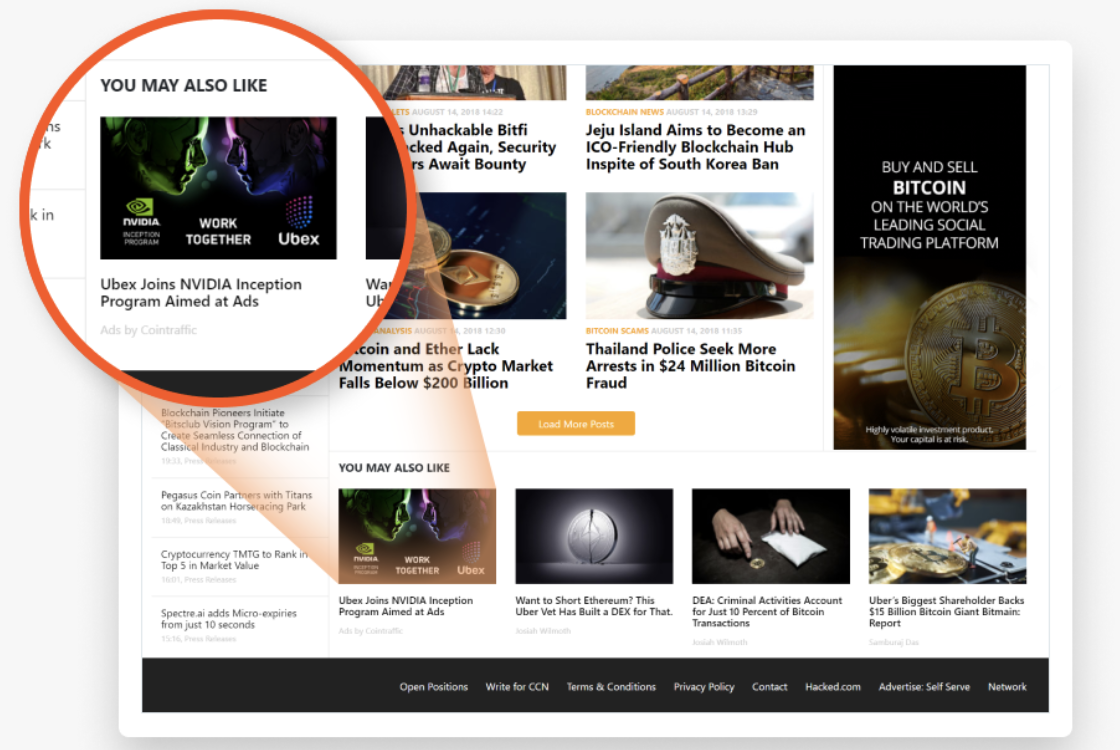Open Spectre.ai Micro-expiries press release
Viewport: 1120px width, 750px height.
coord(229,619)
